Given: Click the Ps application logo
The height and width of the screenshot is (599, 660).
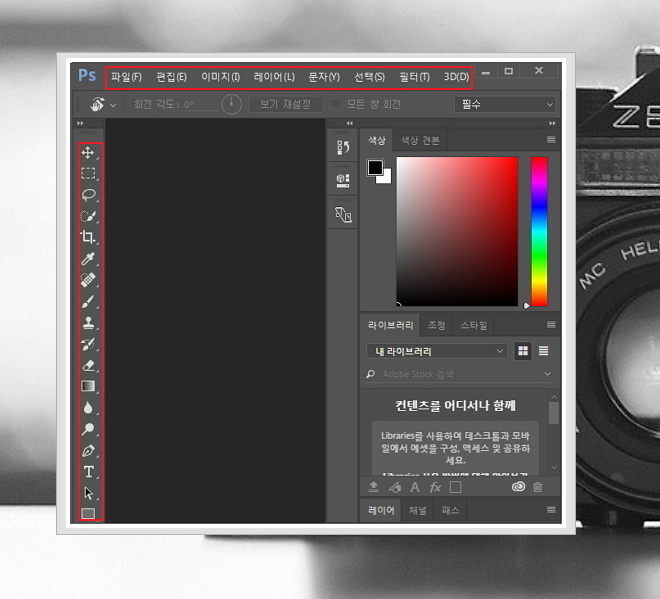Looking at the screenshot, I should tap(87, 75).
